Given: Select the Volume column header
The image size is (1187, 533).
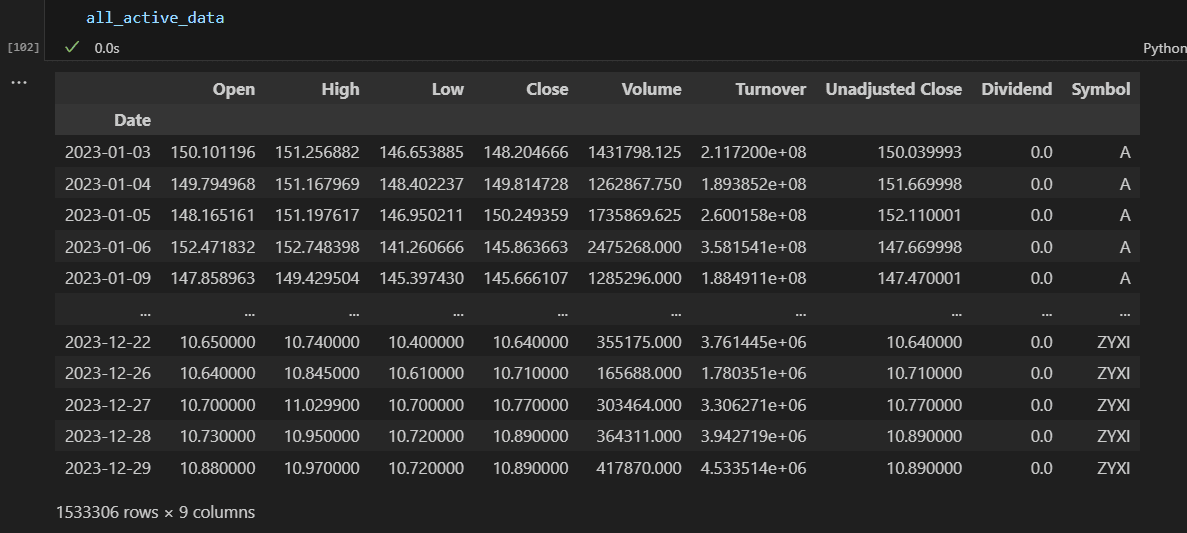Looking at the screenshot, I should (x=651, y=89).
